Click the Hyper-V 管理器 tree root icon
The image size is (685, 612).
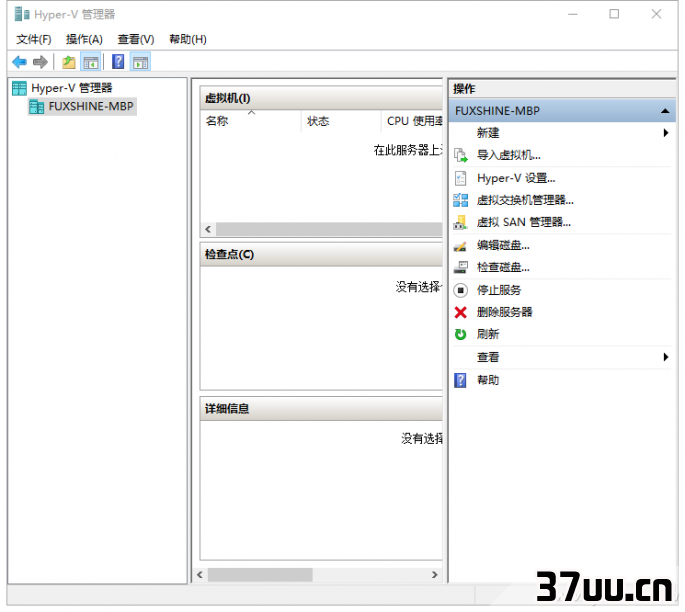(20, 88)
